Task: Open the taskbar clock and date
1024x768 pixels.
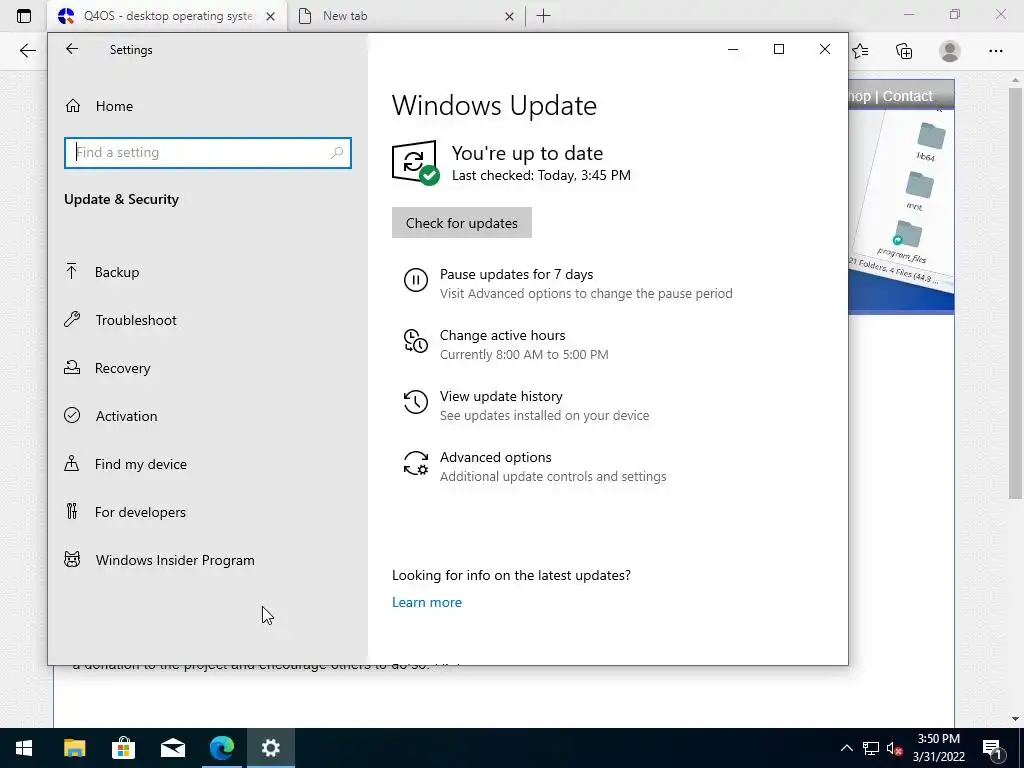Action: point(938,748)
